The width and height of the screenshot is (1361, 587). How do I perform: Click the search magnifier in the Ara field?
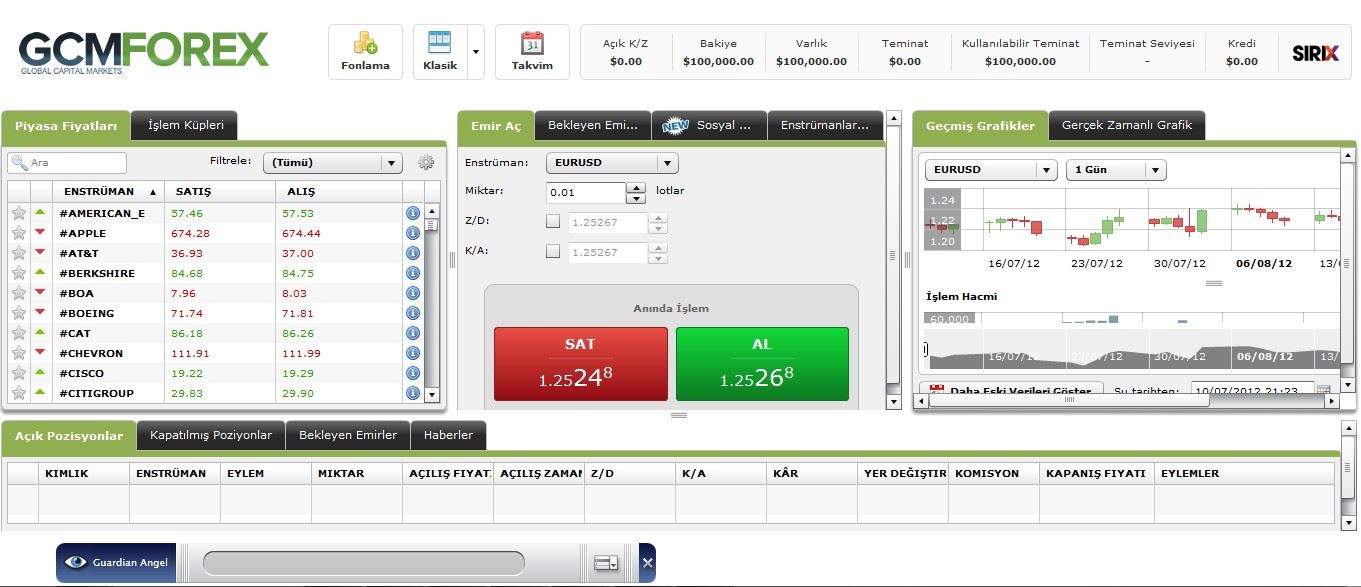click(22, 161)
